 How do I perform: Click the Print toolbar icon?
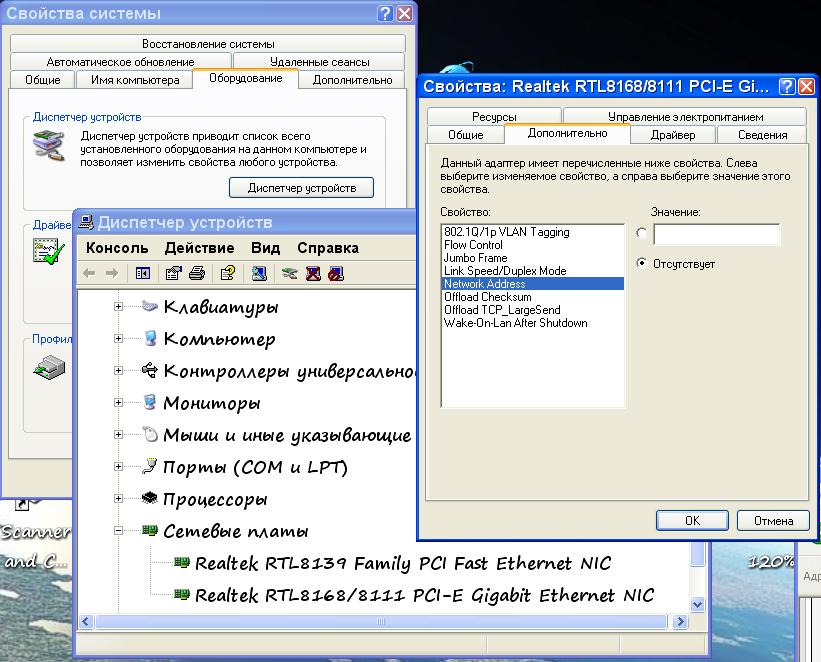(197, 273)
